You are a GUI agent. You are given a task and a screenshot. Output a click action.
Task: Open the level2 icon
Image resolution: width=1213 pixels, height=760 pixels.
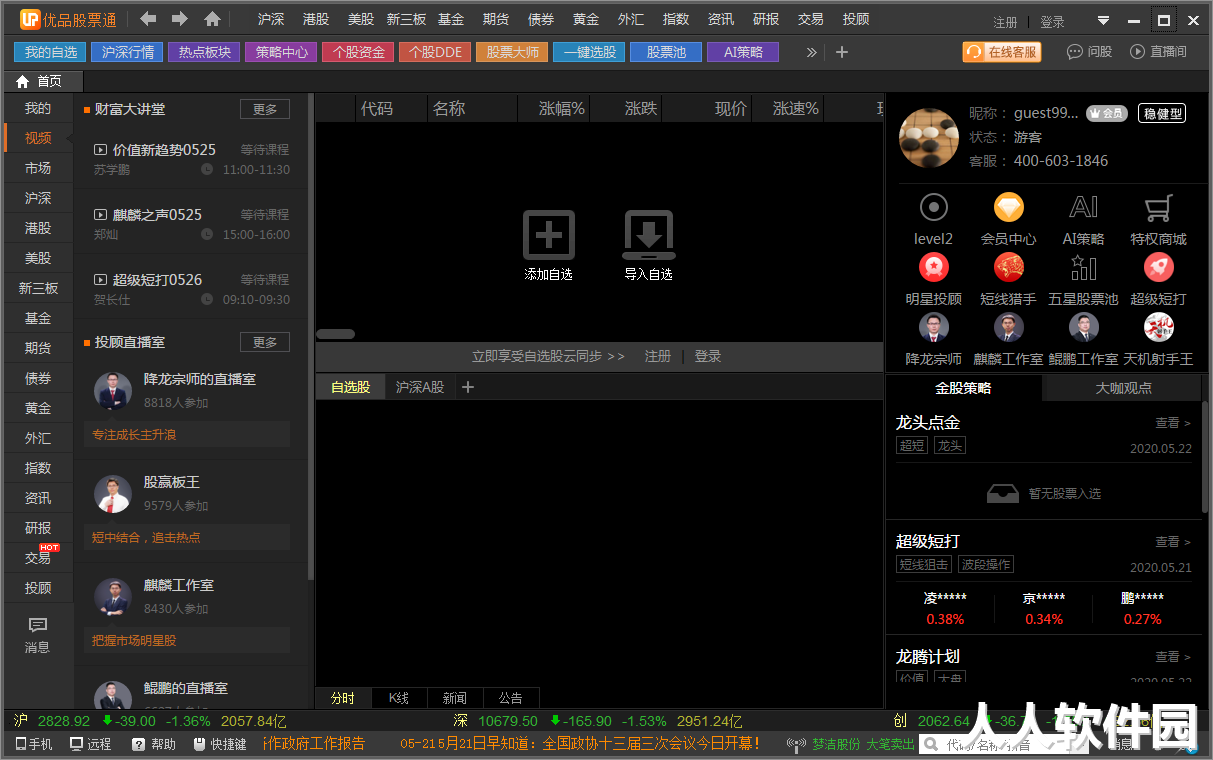coord(933,208)
